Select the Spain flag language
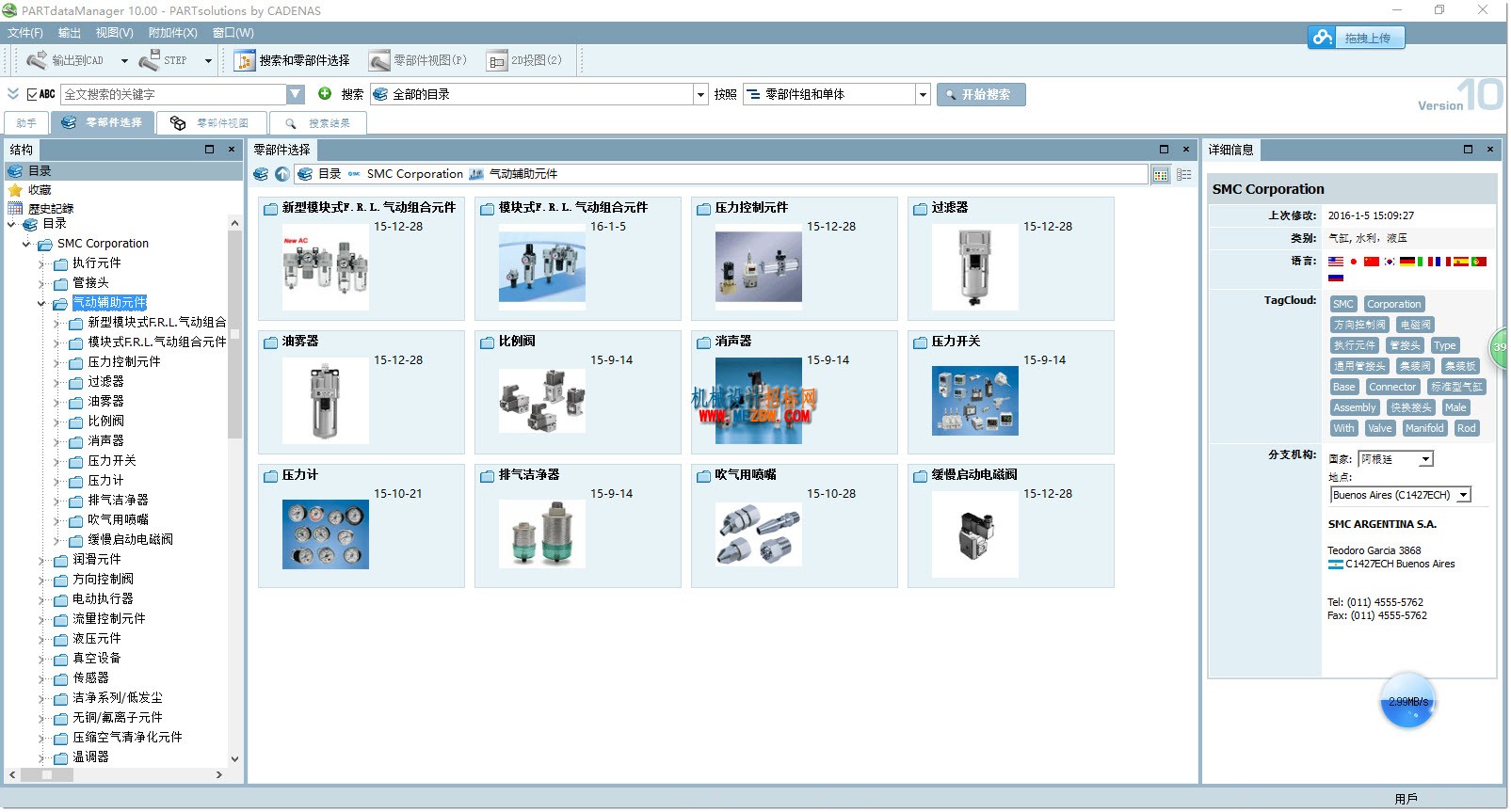Viewport: 1511px width, 812px height. pyautogui.click(x=1461, y=262)
